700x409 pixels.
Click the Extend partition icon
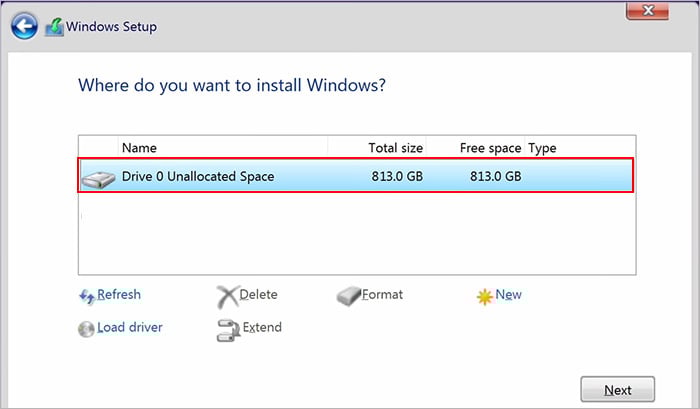tap(227, 328)
